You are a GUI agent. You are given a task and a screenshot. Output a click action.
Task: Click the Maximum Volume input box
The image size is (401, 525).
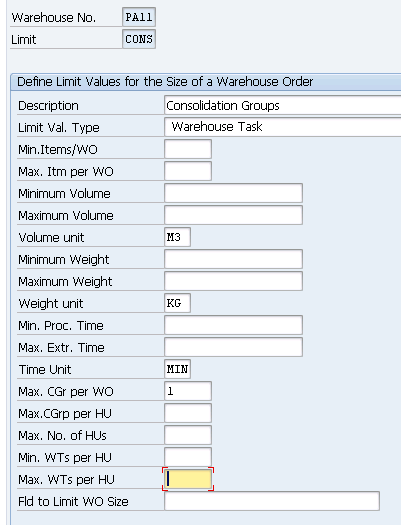(x=233, y=215)
